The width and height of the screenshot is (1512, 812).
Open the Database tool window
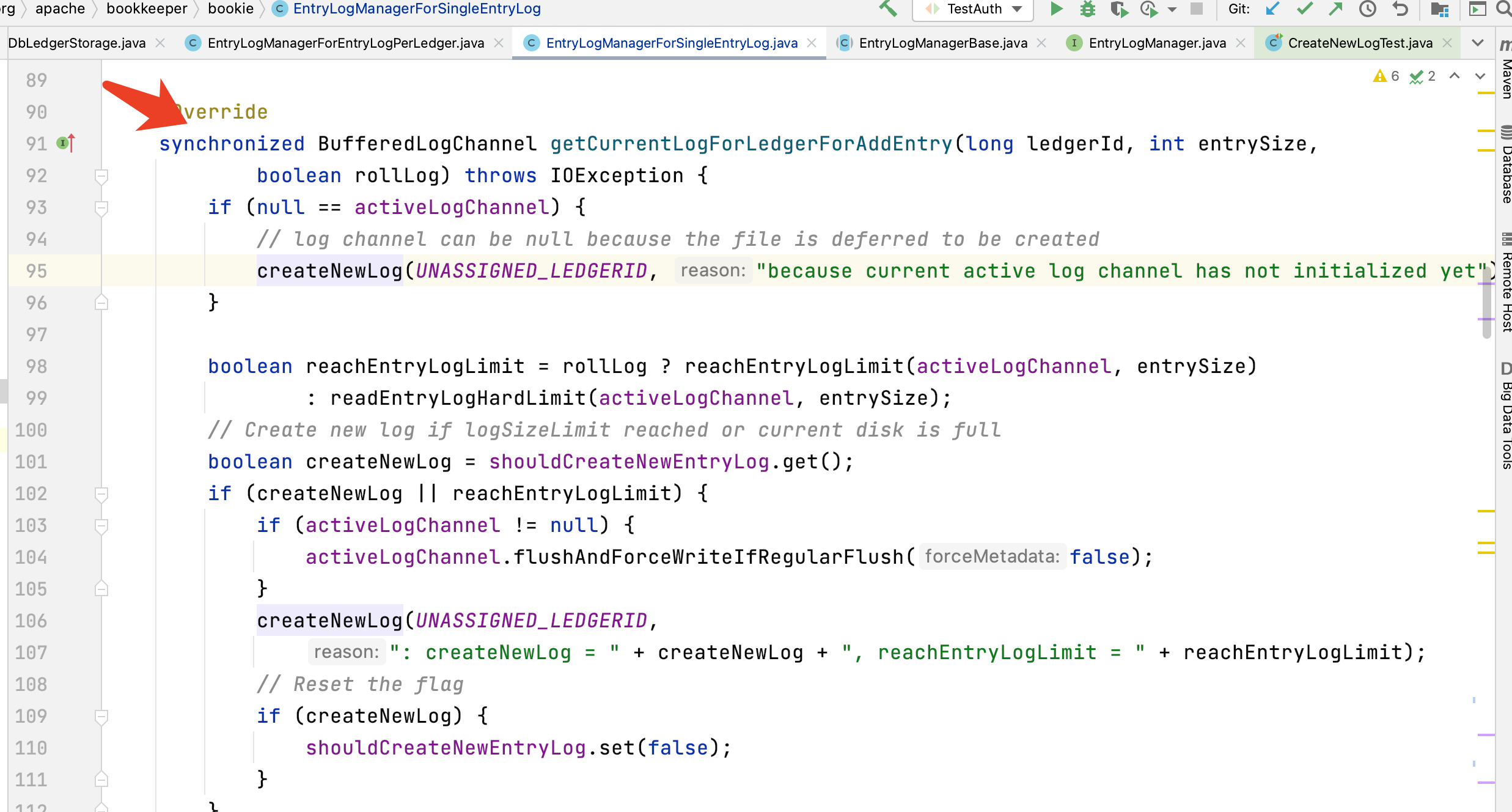(1506, 164)
